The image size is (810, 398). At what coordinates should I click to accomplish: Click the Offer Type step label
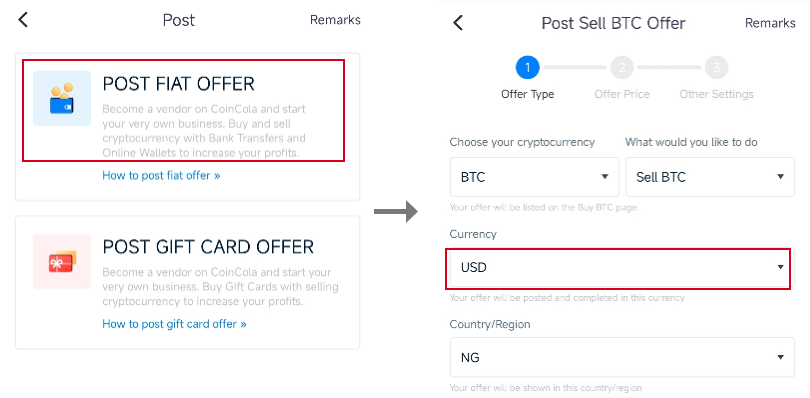tap(527, 95)
